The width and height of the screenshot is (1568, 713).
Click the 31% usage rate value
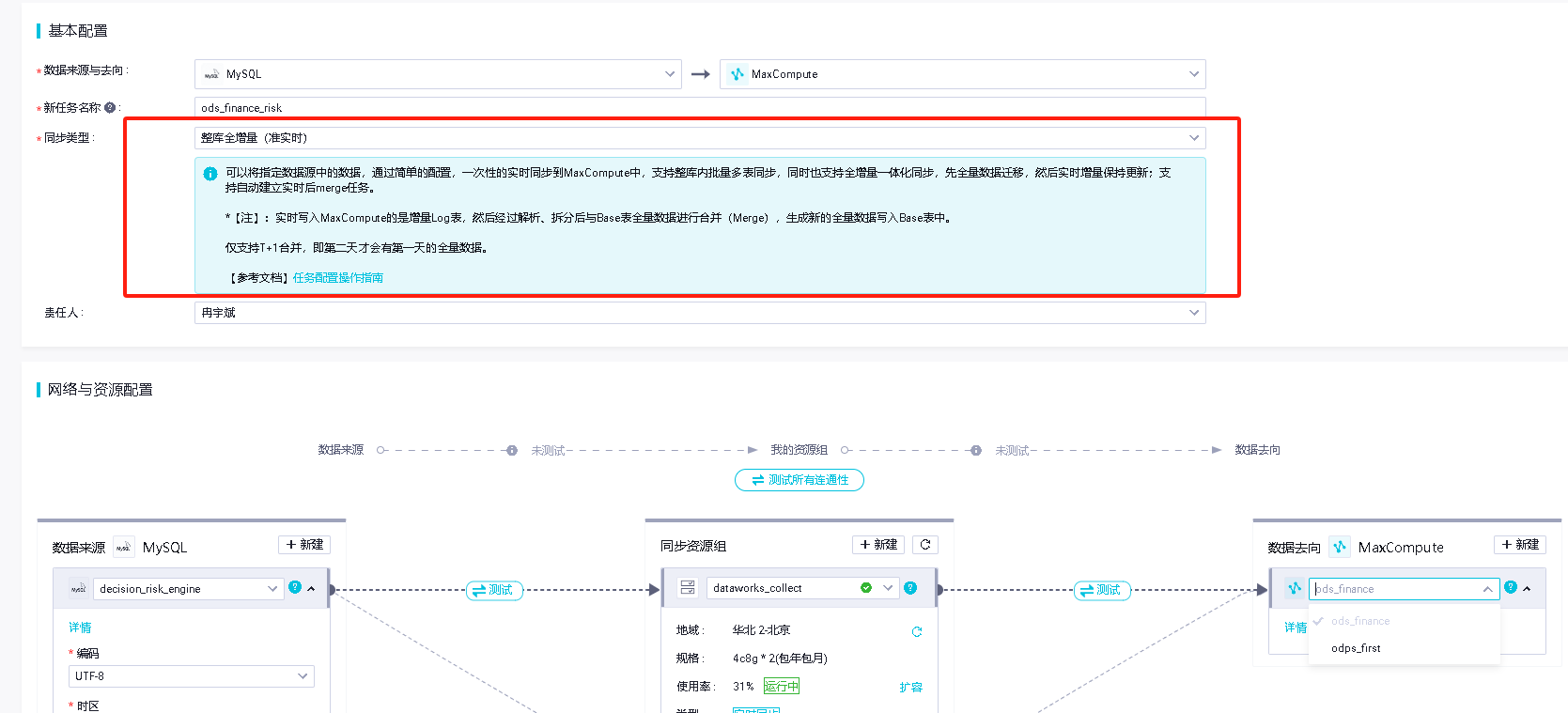(743, 687)
